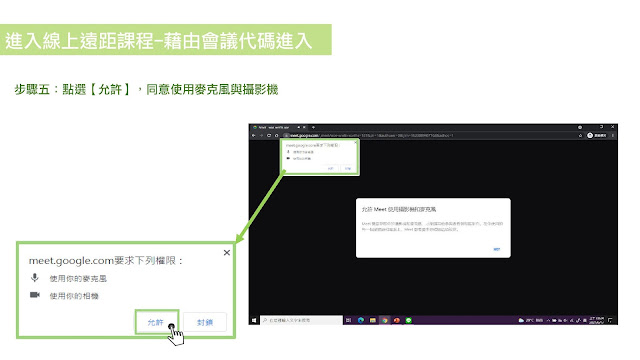
Task: Click text 使用你的麥克風 in enlarged callout
Action: pos(78,279)
